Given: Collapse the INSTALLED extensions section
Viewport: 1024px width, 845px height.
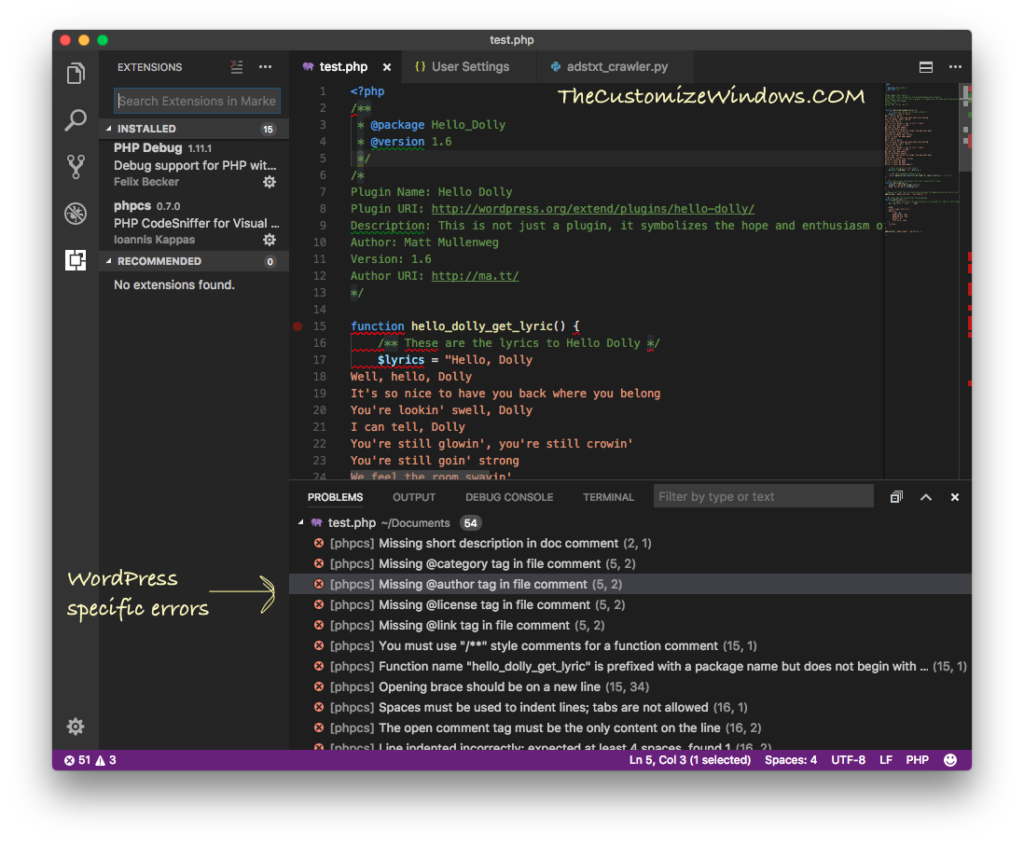Looking at the screenshot, I should point(108,129).
